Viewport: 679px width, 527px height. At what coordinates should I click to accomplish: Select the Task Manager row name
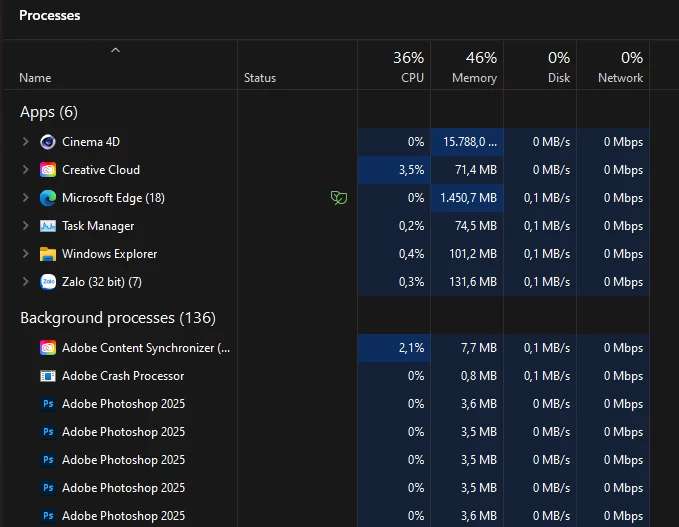point(98,226)
